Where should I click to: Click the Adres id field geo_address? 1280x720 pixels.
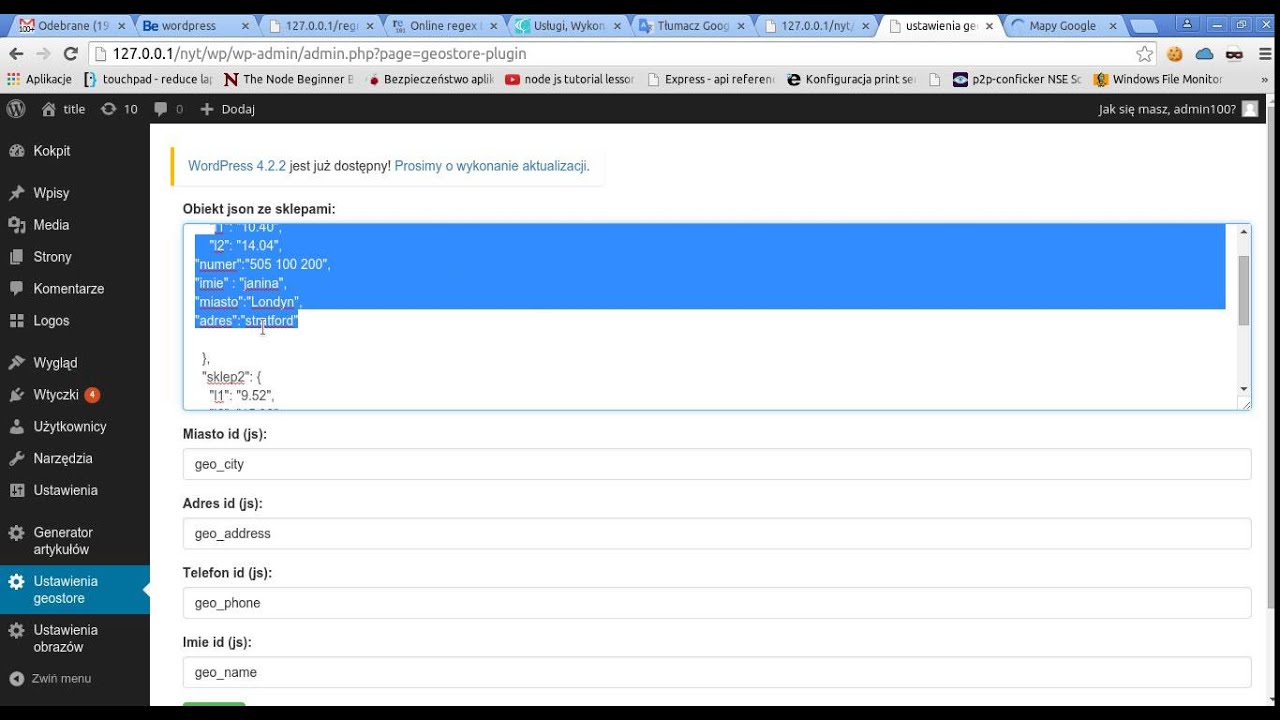717,533
